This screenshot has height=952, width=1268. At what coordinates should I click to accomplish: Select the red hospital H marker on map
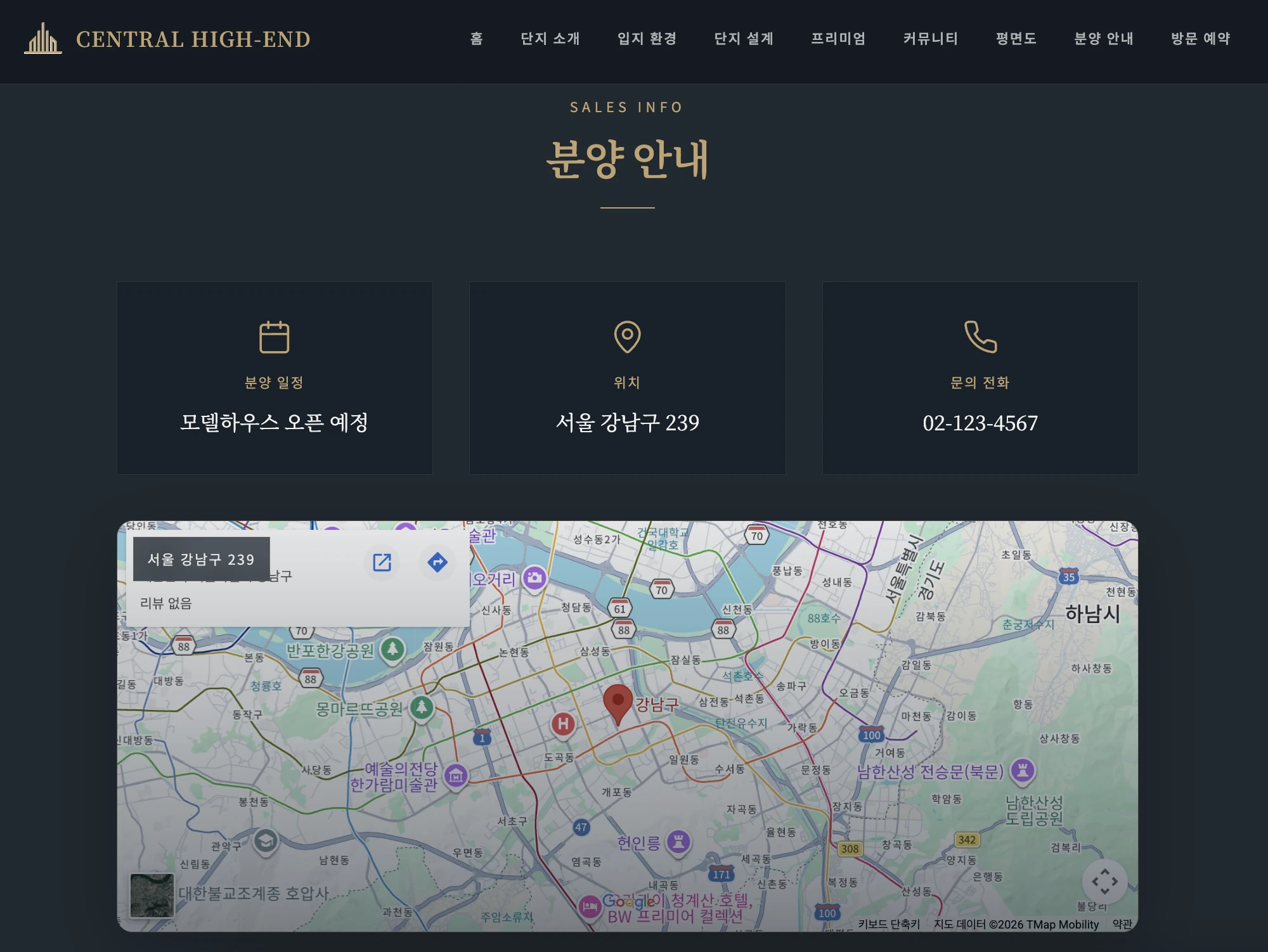pos(563,724)
